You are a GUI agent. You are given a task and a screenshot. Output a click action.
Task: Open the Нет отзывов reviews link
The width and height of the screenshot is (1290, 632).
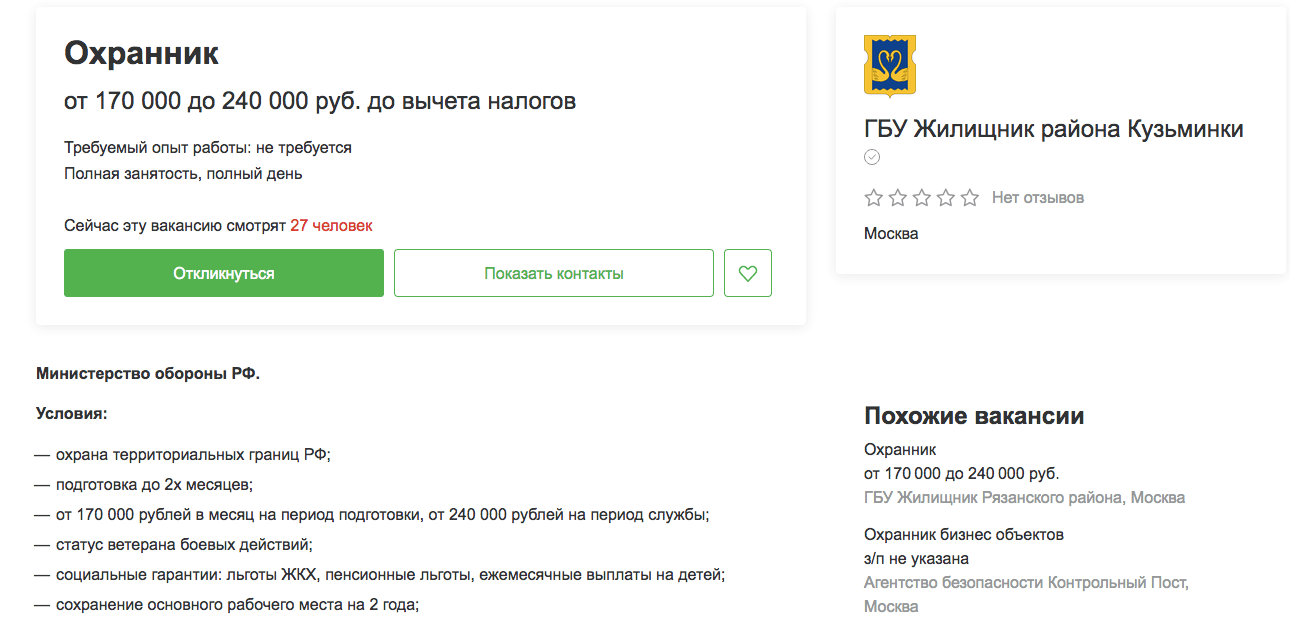click(x=1036, y=197)
